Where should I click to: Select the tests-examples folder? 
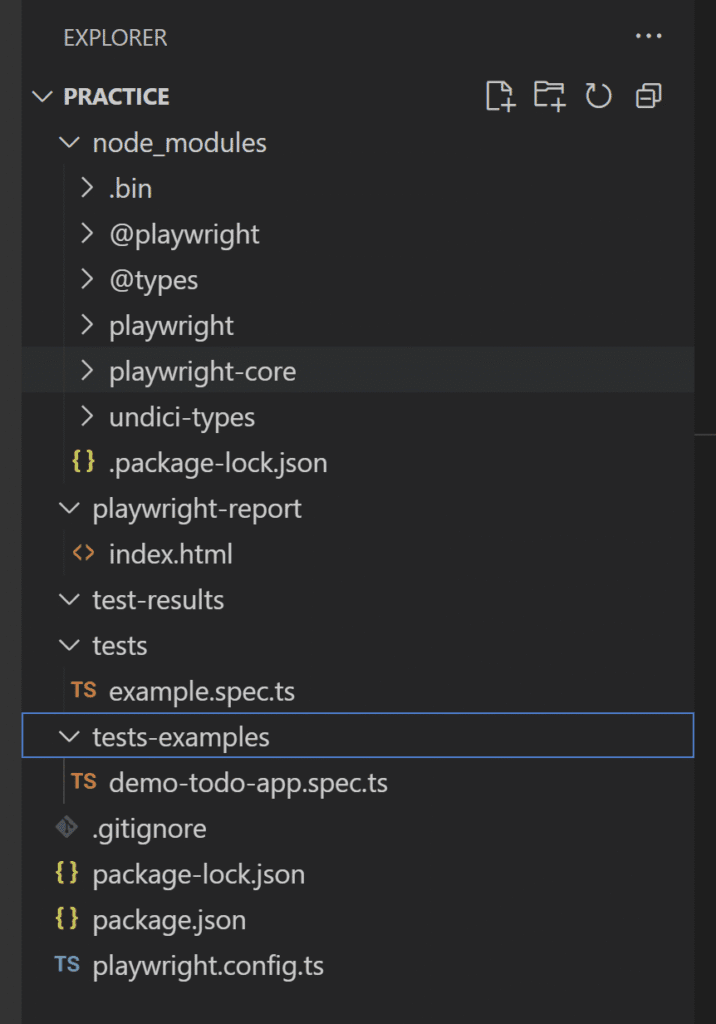tap(358, 735)
